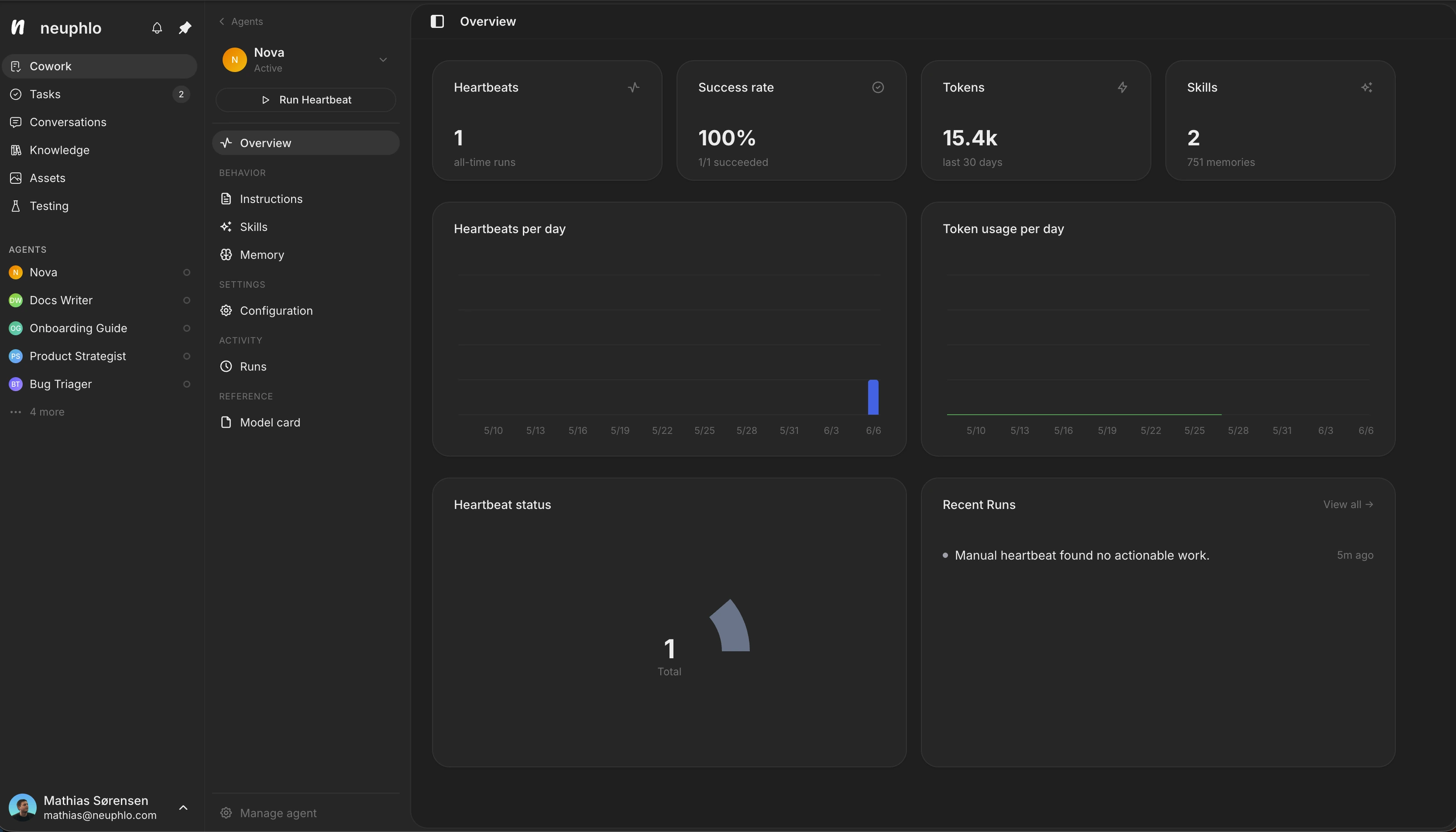Click the Success rate checkmark icon

(878, 88)
